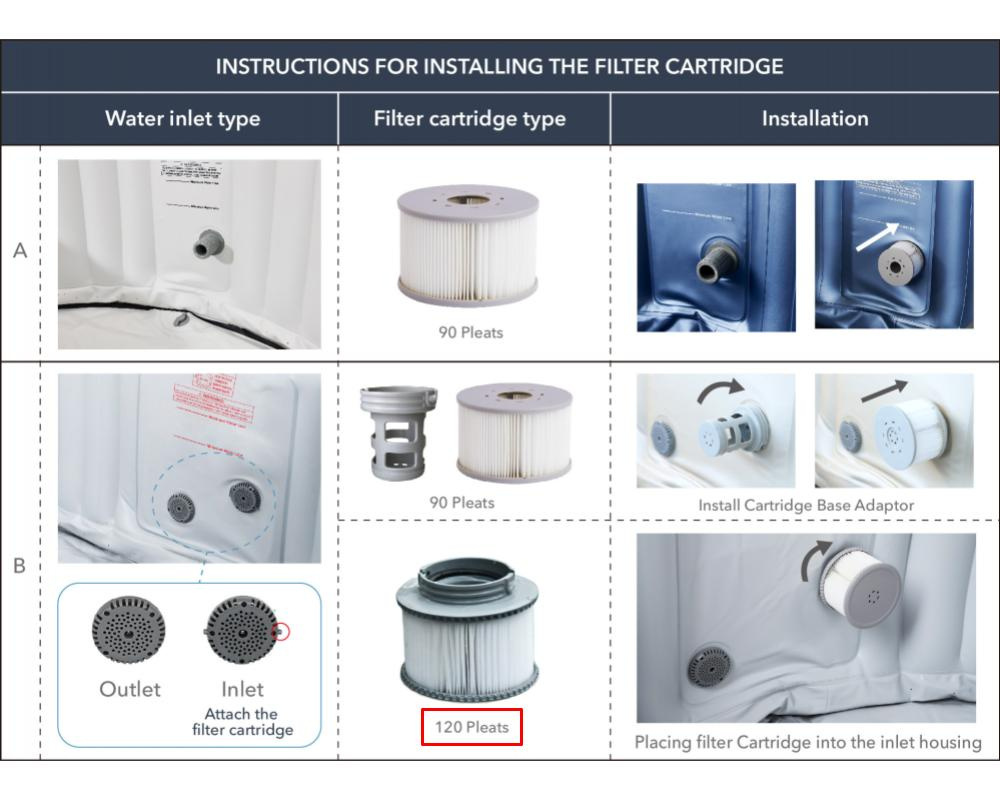Select row A 90 pleats filter image
Viewport: 1000px width, 800px height.
point(468,246)
